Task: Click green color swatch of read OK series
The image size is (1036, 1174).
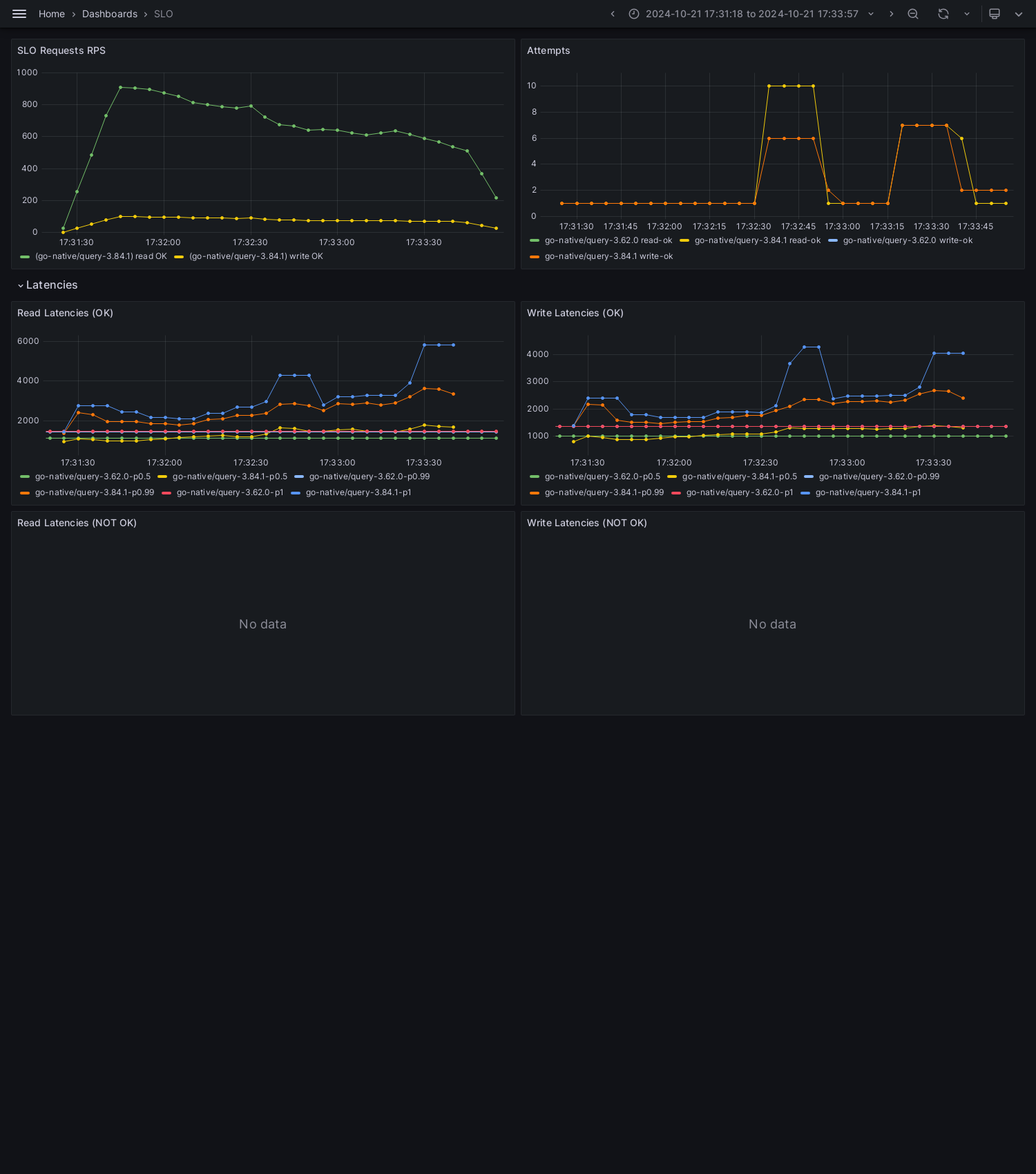Action: point(25,256)
